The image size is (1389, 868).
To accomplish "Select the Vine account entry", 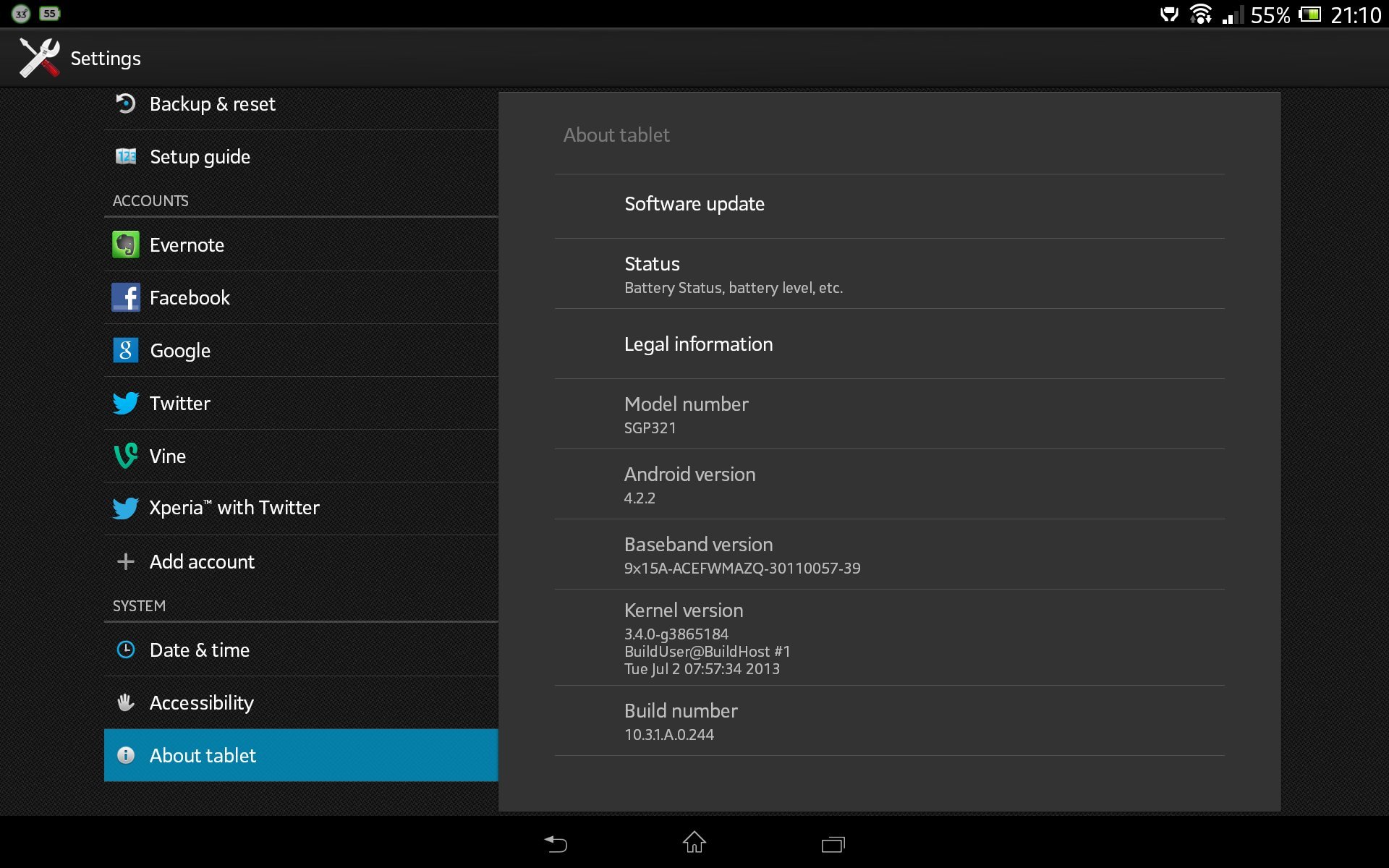I will (301, 456).
